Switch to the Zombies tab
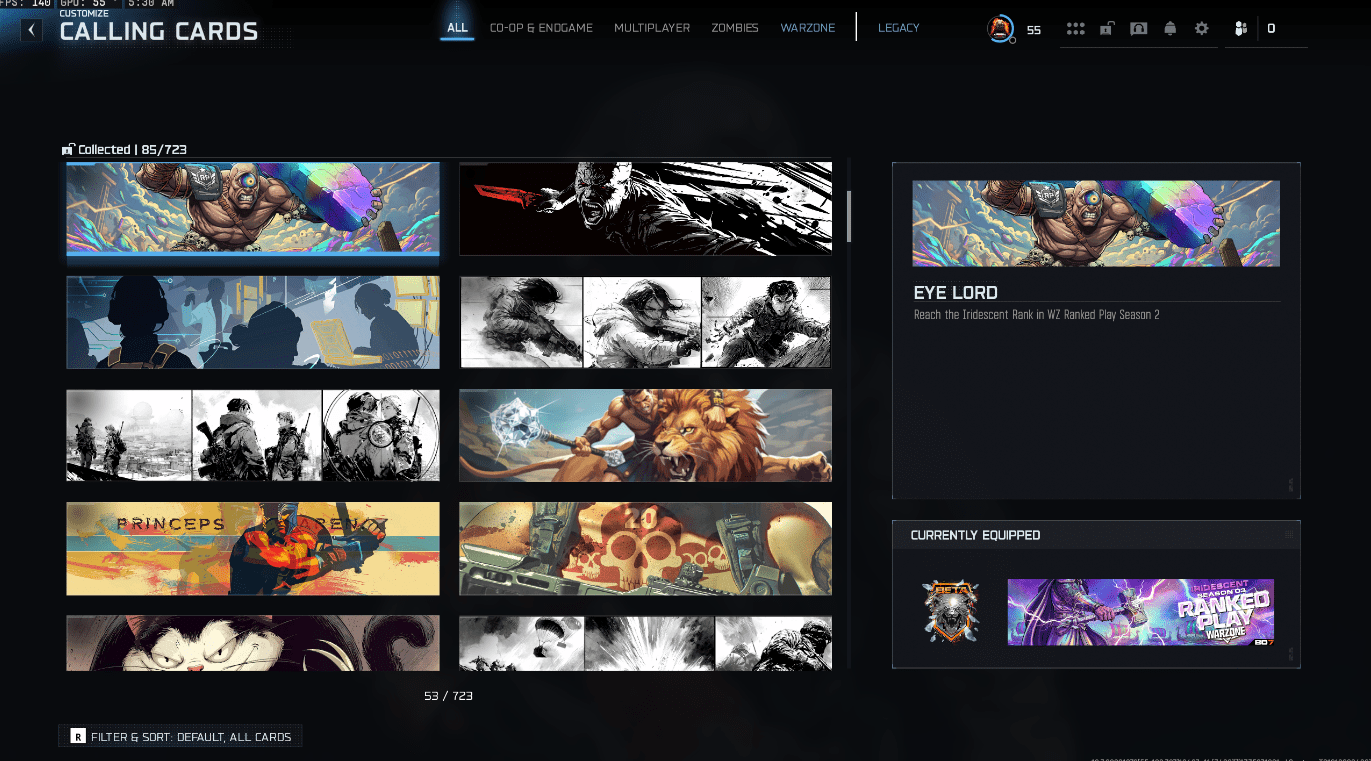This screenshot has width=1371, height=761. point(734,28)
